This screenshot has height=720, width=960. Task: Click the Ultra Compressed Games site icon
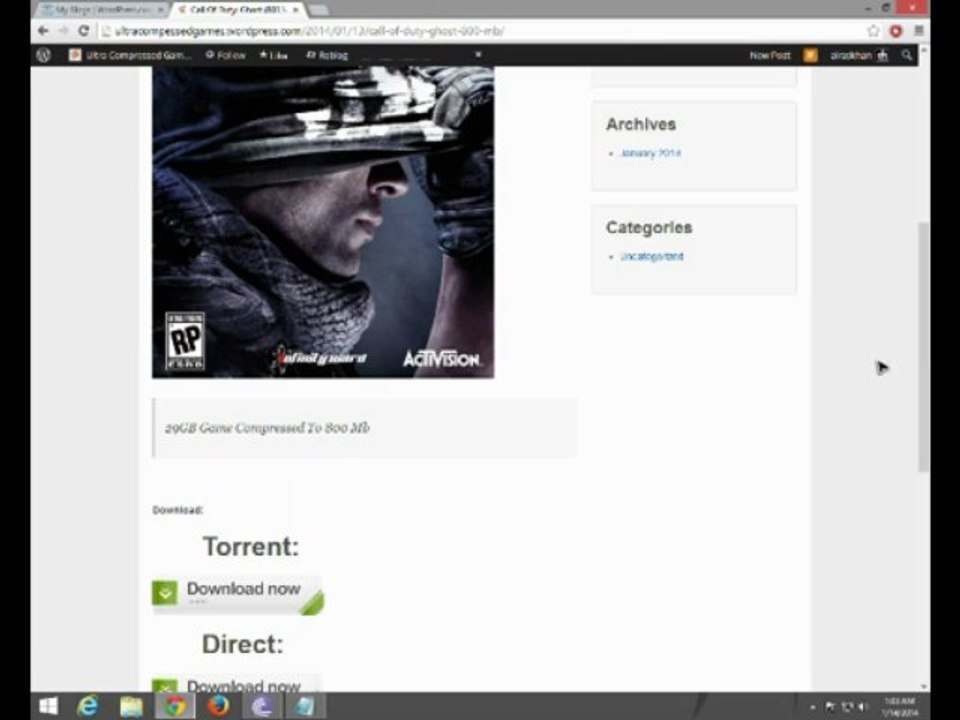coord(75,55)
